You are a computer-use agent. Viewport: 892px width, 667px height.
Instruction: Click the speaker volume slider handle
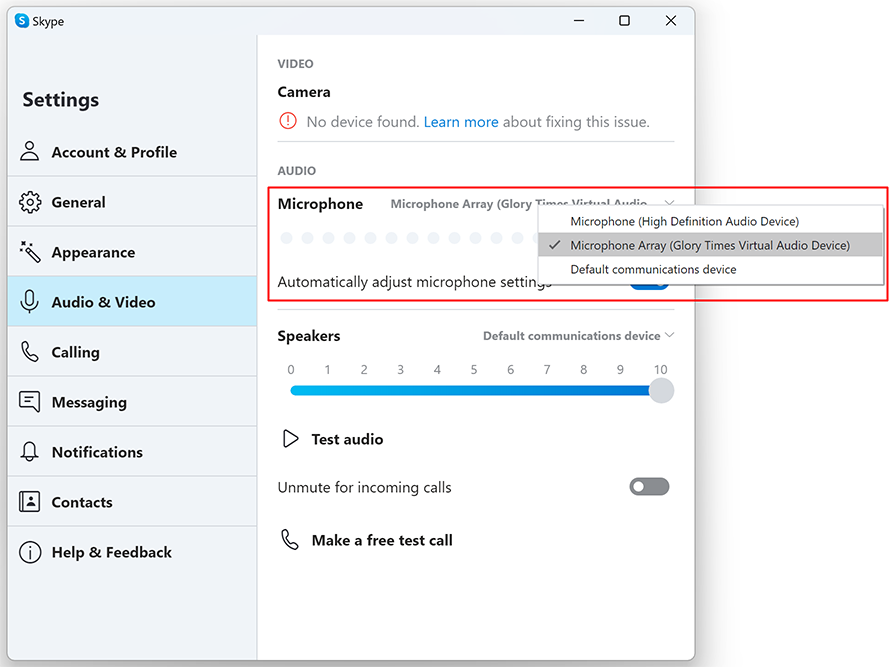[661, 390]
